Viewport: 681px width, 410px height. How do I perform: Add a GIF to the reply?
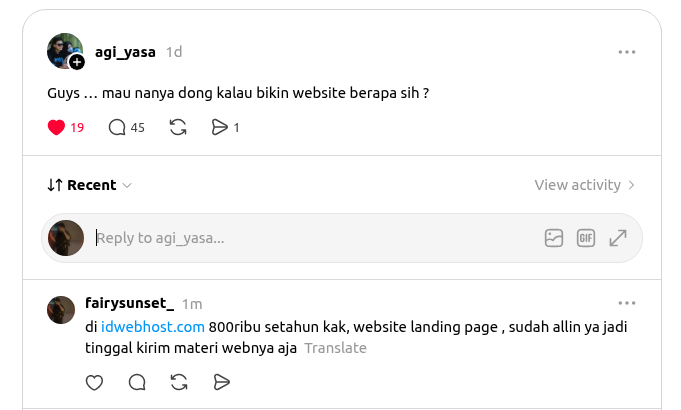point(586,238)
